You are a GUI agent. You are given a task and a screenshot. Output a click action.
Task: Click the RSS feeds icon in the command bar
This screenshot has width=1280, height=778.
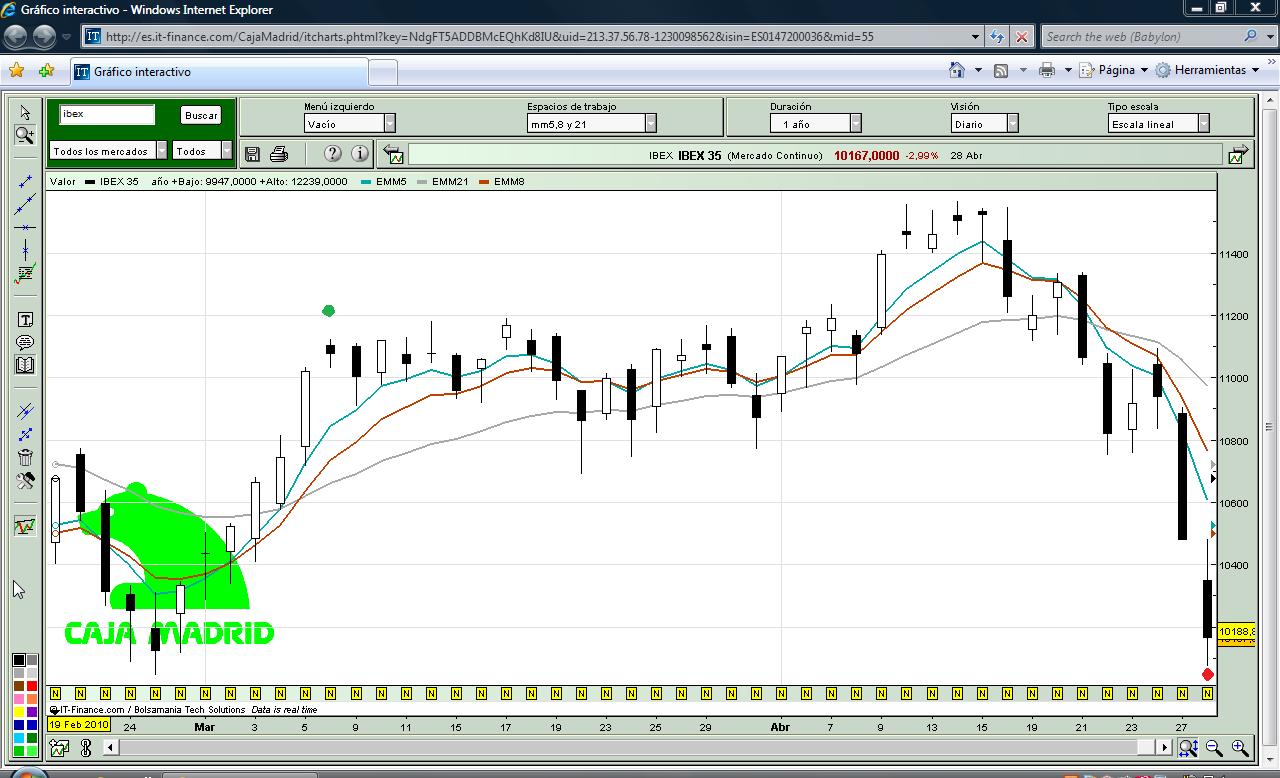[x=1001, y=70]
